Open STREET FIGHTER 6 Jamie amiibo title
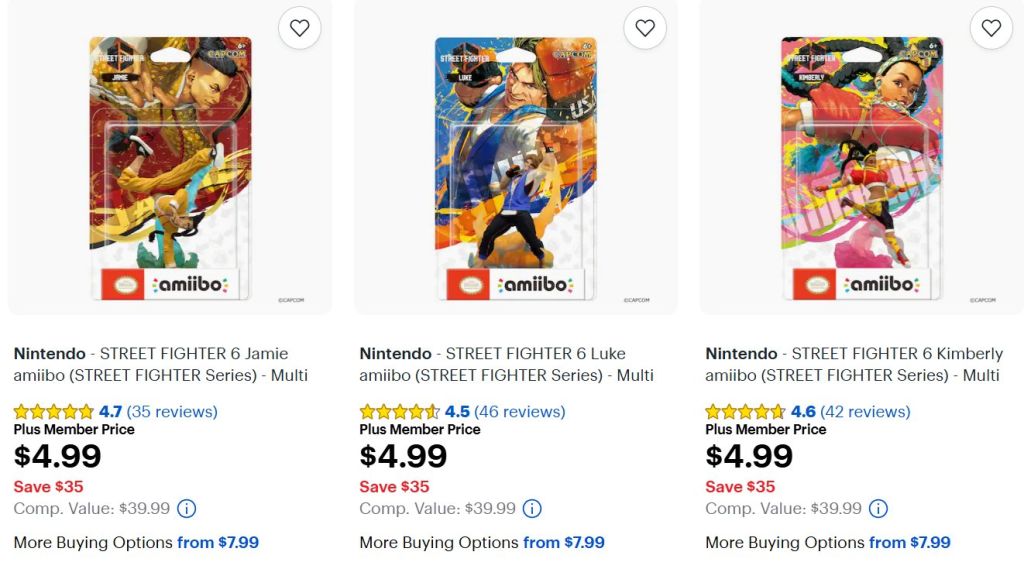The height and width of the screenshot is (562, 1024). 161,364
